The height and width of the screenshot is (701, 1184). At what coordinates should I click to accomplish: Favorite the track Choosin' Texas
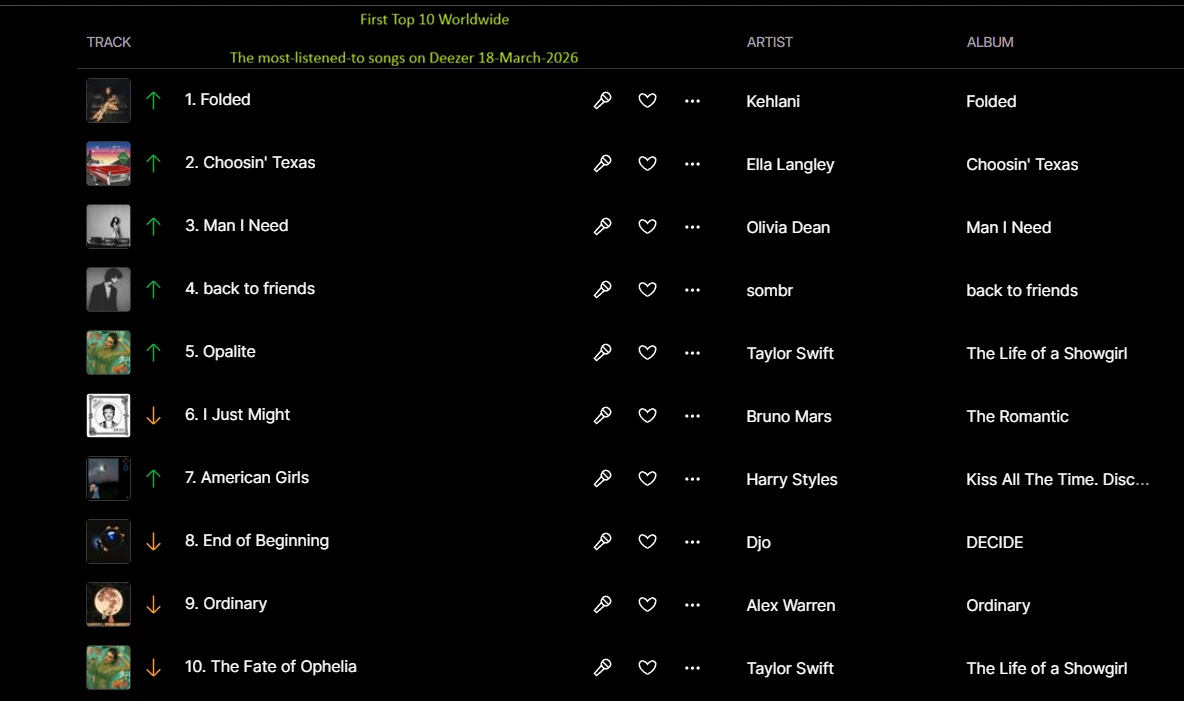point(647,163)
